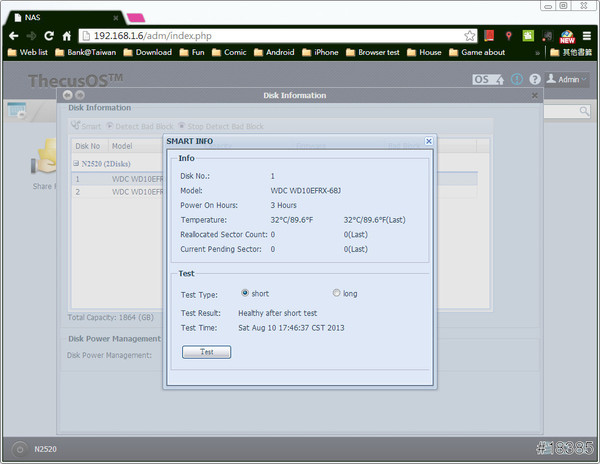Click the ThecusOS help question mark icon
Screen dimensions: 600x464
(535, 79)
